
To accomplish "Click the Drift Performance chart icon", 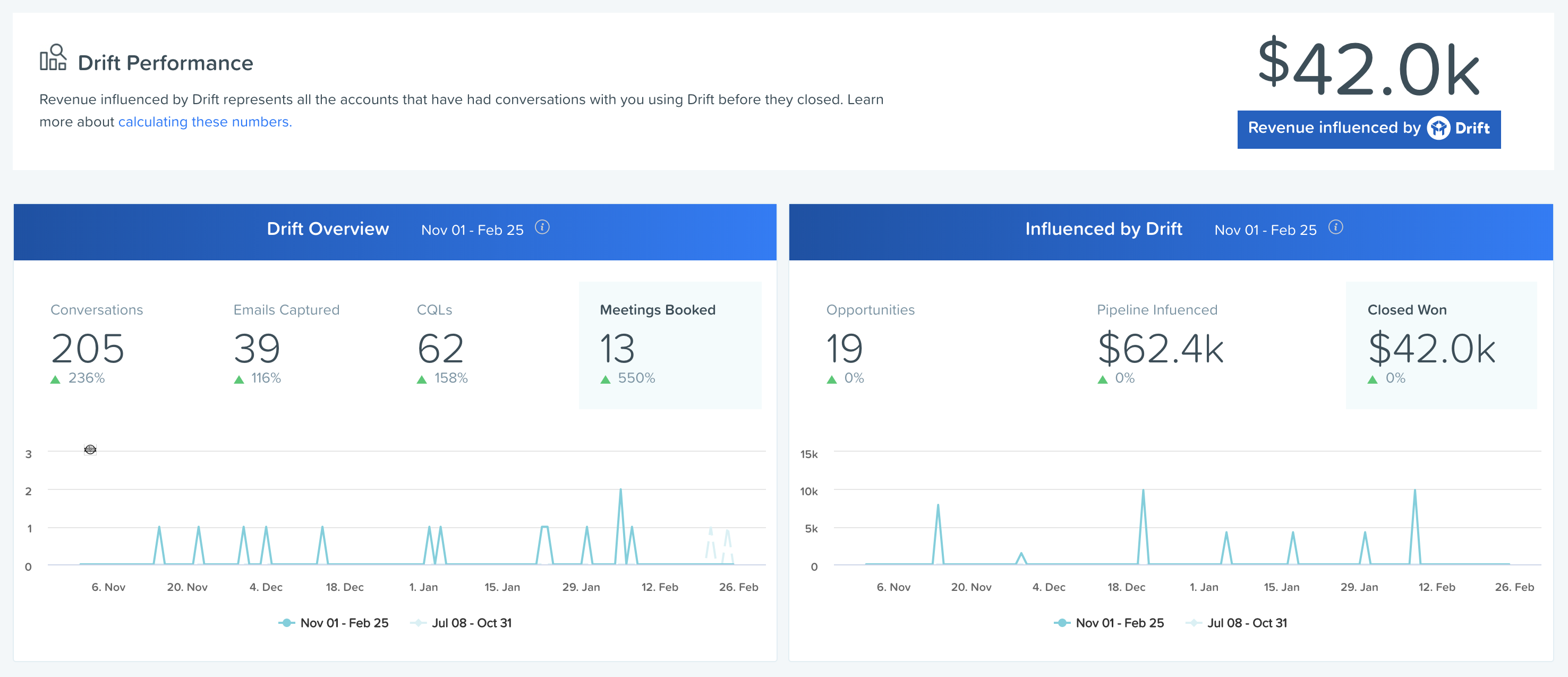I will point(54,57).
